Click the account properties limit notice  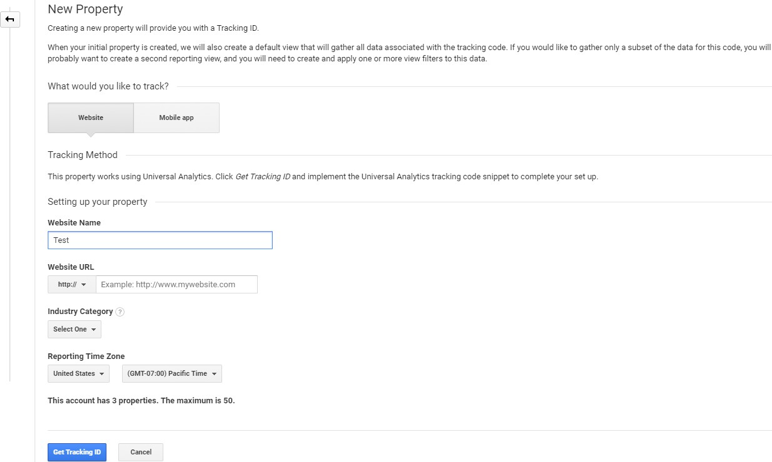tap(141, 401)
